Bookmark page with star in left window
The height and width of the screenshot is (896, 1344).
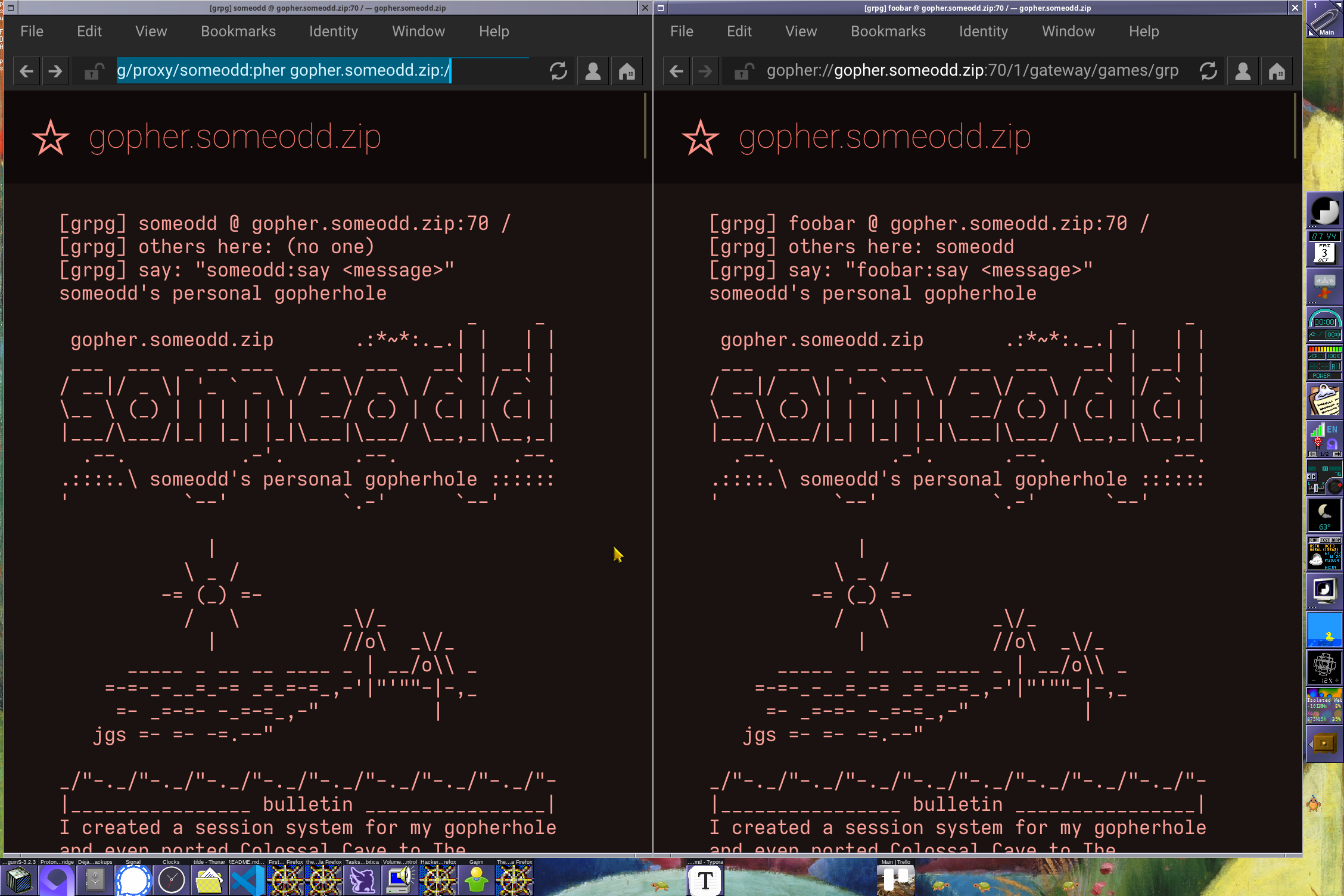click(x=51, y=138)
